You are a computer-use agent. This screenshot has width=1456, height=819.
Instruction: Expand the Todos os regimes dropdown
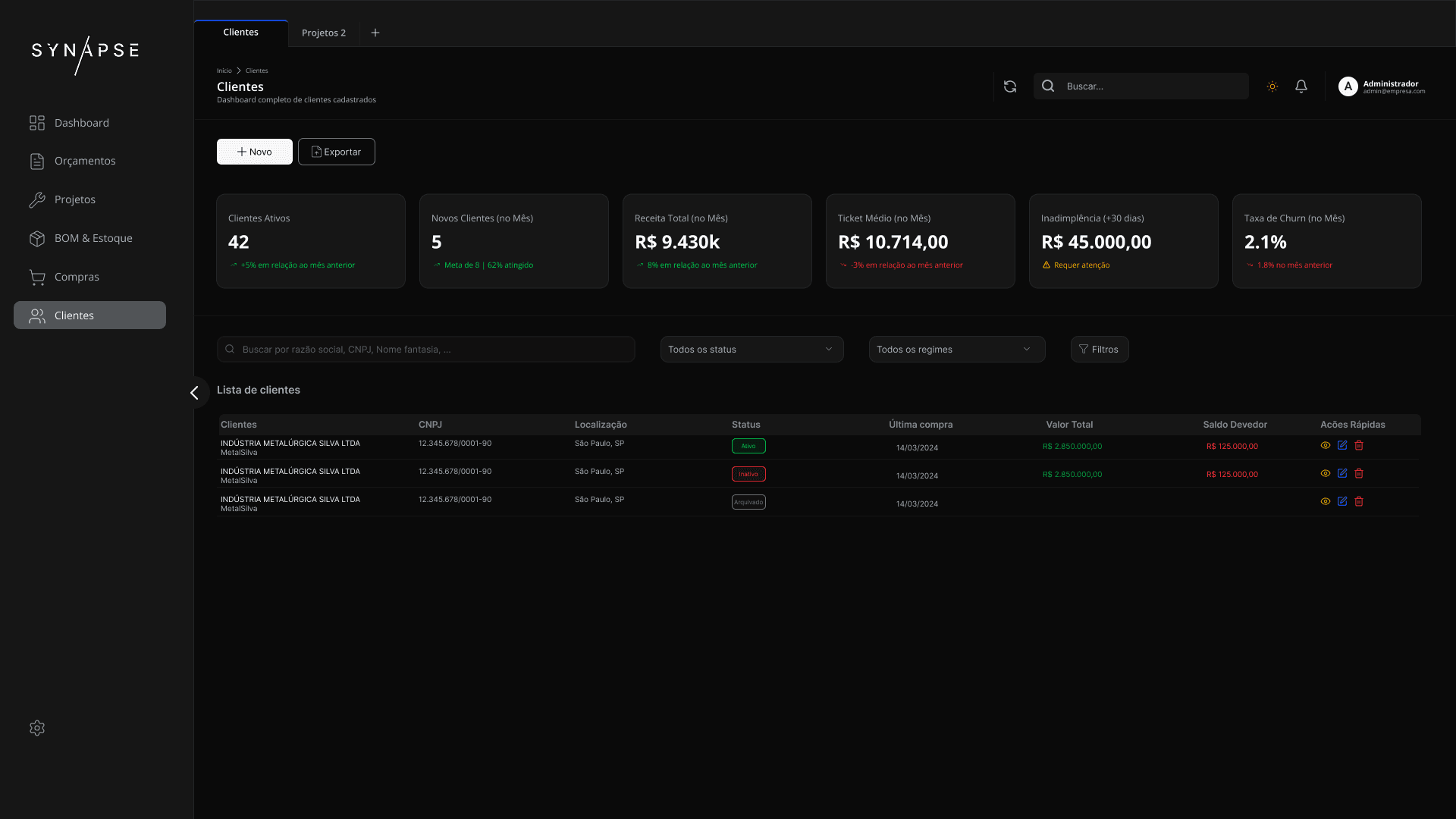956,350
